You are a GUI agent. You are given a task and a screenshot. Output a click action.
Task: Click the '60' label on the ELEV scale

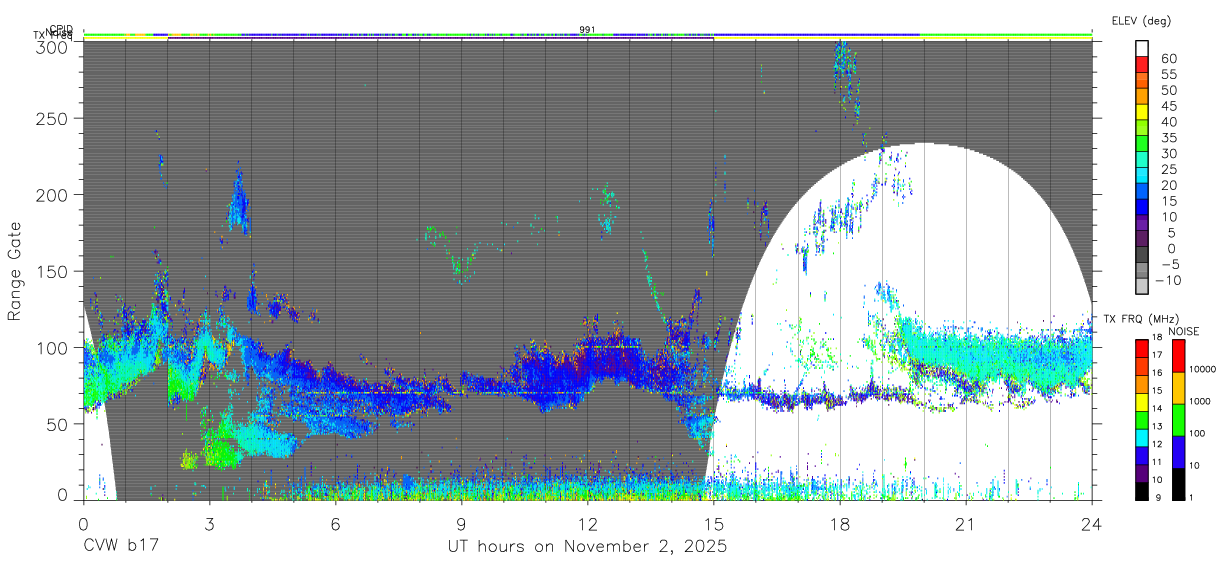click(1168, 59)
